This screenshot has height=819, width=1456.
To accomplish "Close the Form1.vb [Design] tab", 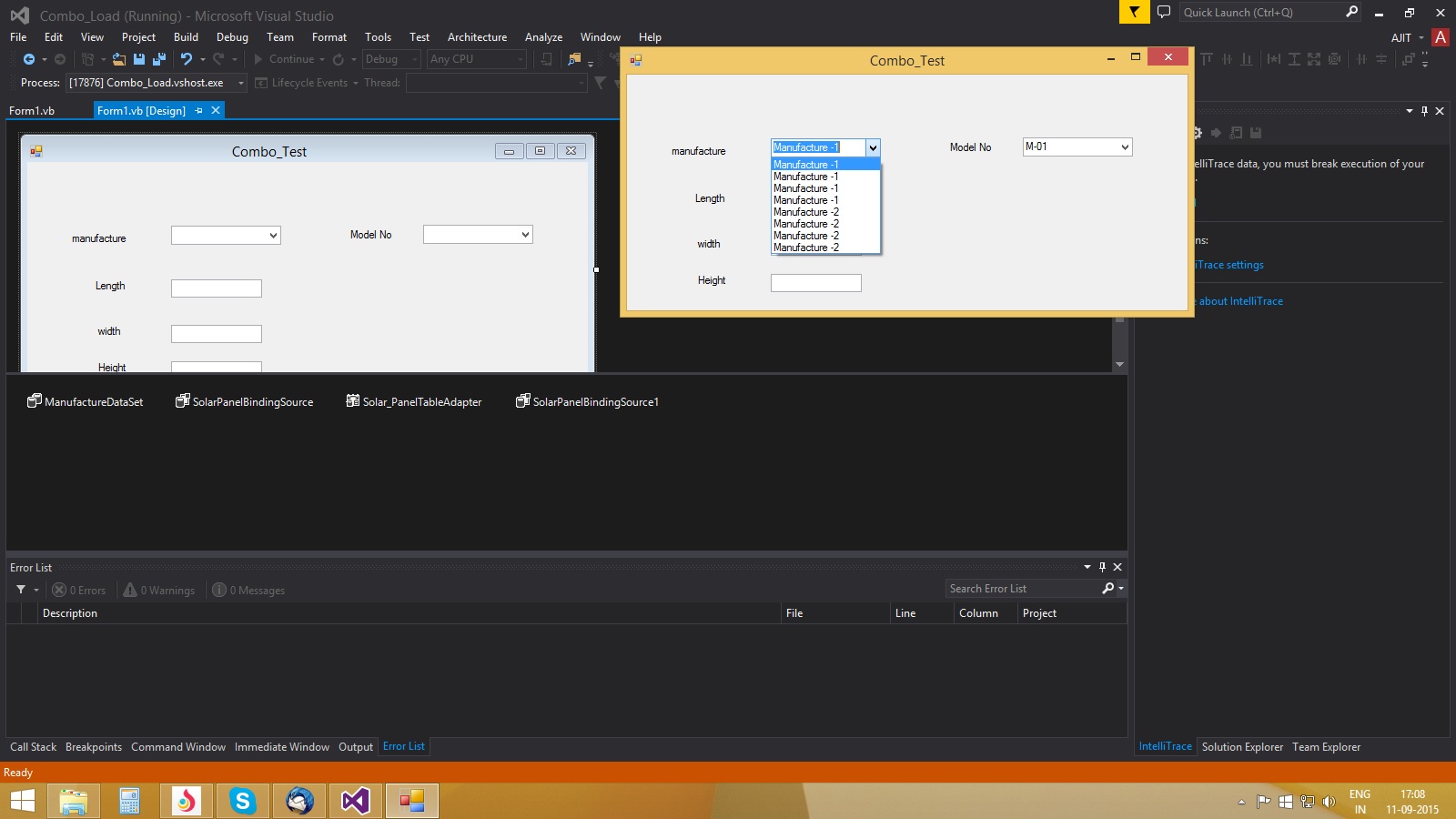I will point(216,110).
